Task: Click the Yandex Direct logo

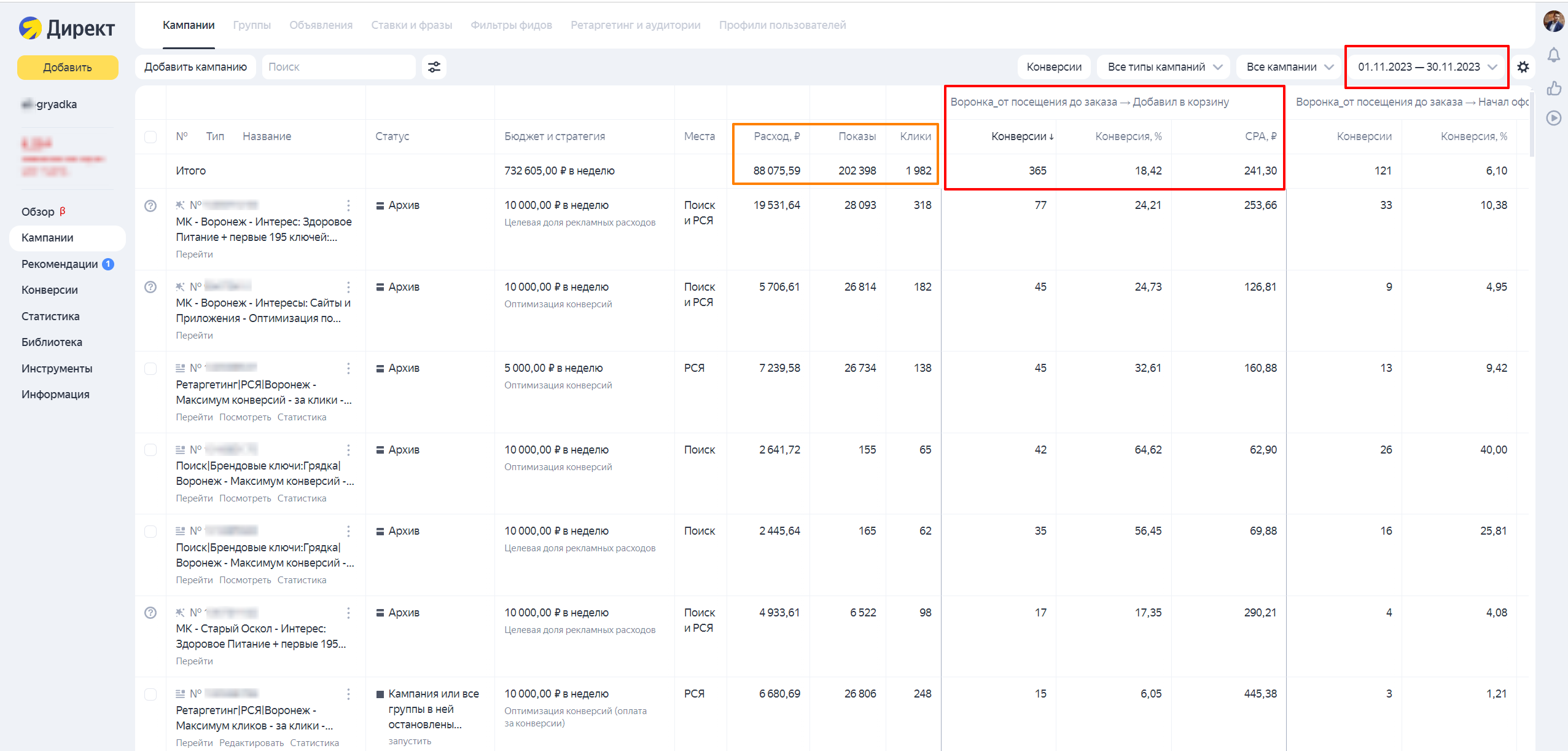Action: point(66,28)
